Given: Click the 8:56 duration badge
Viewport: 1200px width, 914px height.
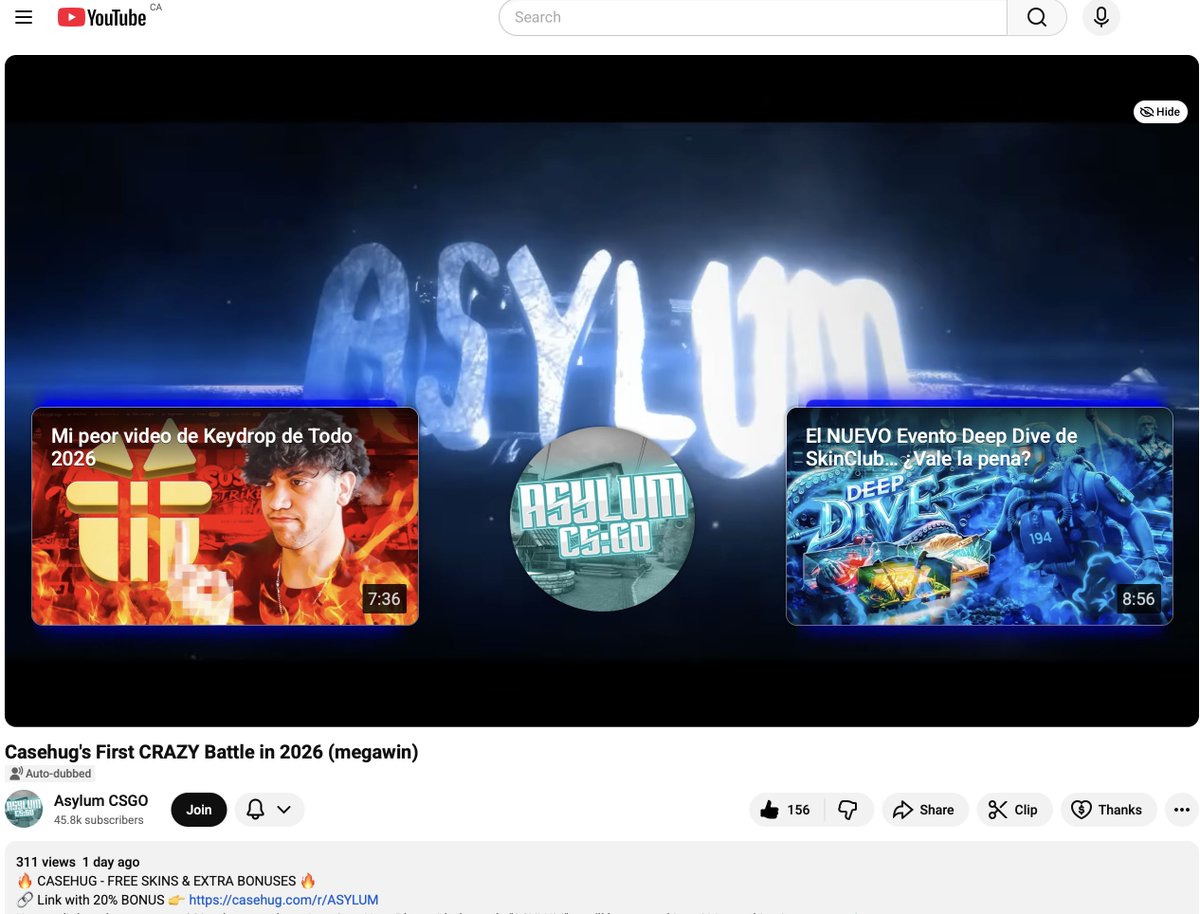Looking at the screenshot, I should pos(1138,599).
